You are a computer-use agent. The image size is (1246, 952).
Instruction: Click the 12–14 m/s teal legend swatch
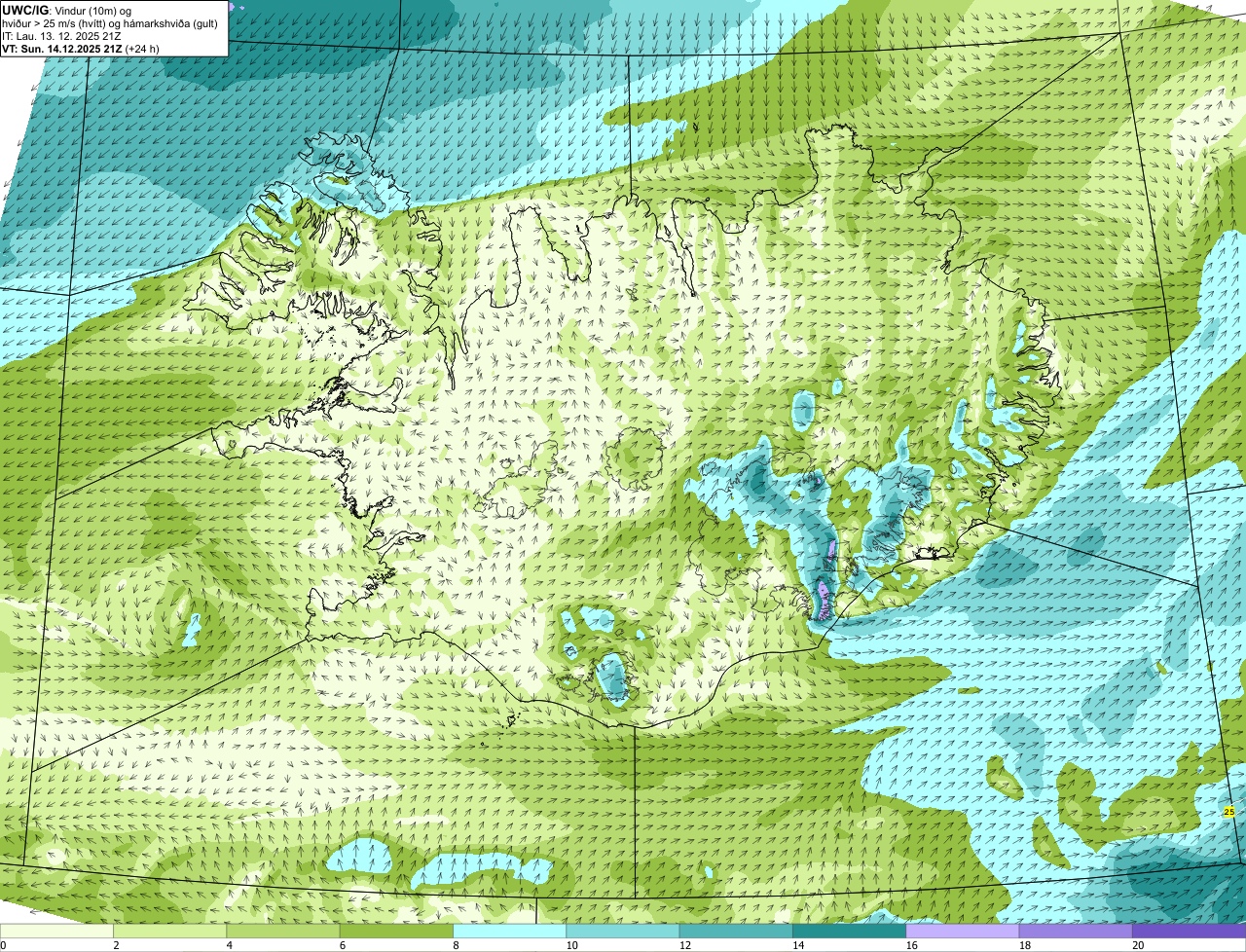(x=736, y=931)
